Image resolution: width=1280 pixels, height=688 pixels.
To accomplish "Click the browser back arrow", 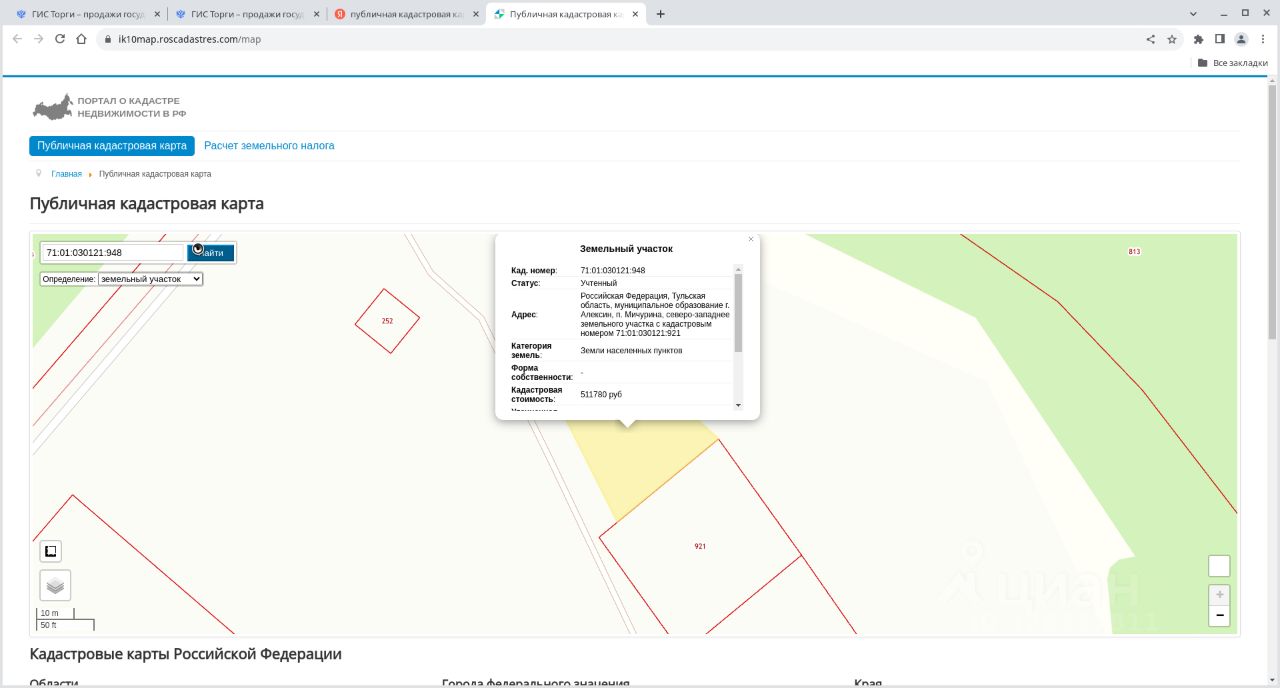I will tap(17, 39).
